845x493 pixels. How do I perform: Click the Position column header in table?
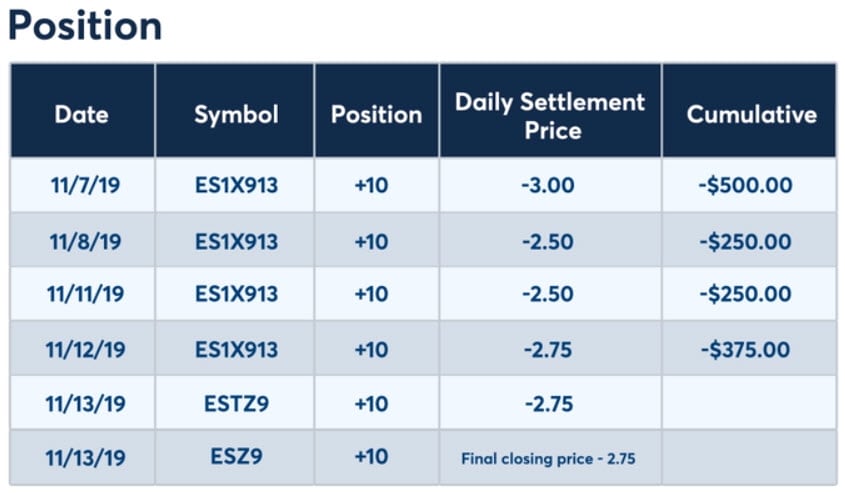376,114
